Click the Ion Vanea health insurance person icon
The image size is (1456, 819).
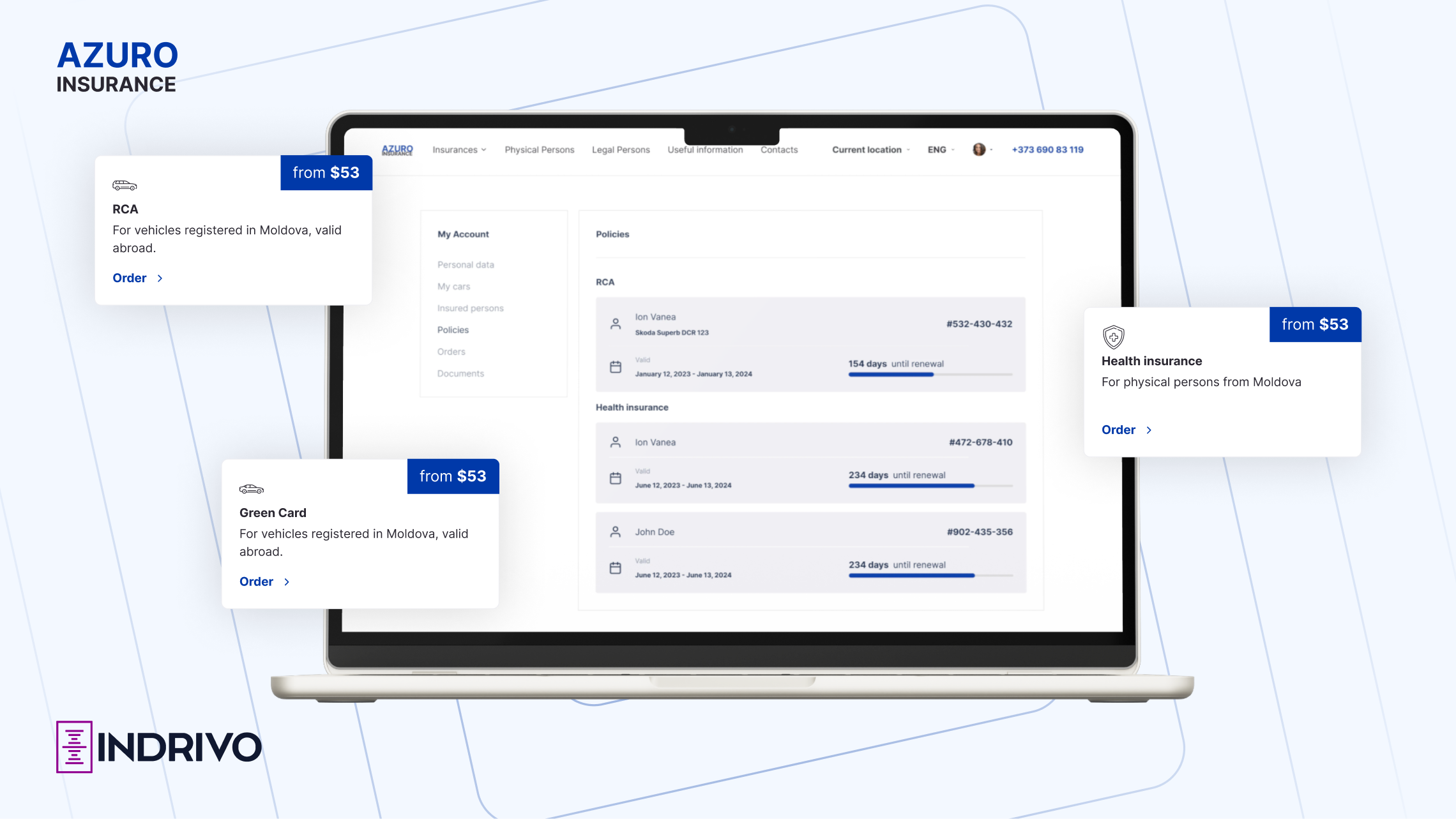point(614,441)
